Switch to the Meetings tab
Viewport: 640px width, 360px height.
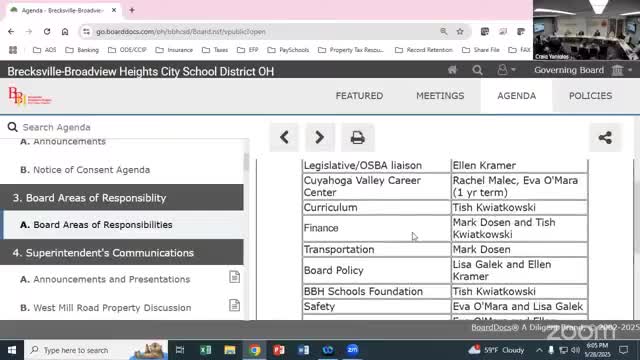[x=440, y=96]
